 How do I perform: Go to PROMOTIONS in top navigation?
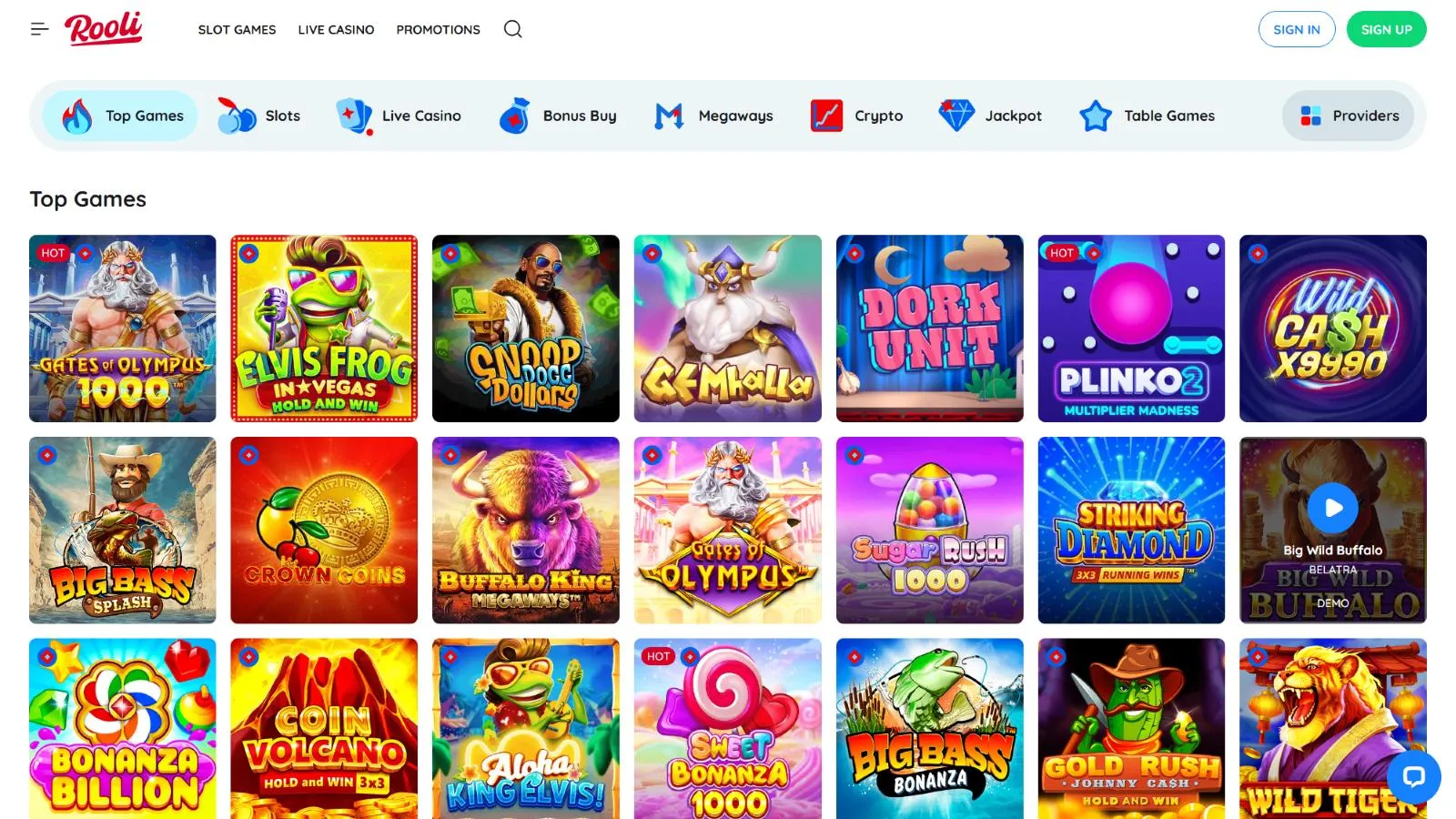pos(438,29)
